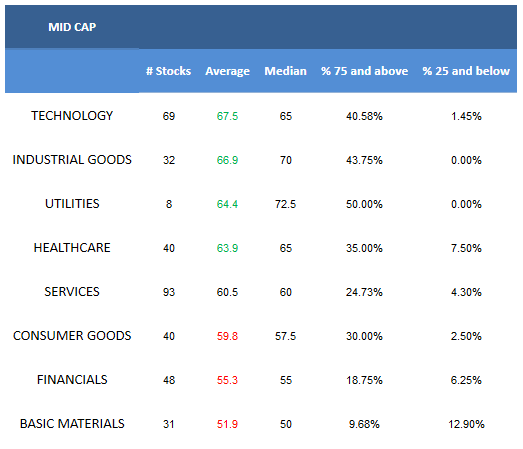Click the % 25 and below header

(x=466, y=71)
